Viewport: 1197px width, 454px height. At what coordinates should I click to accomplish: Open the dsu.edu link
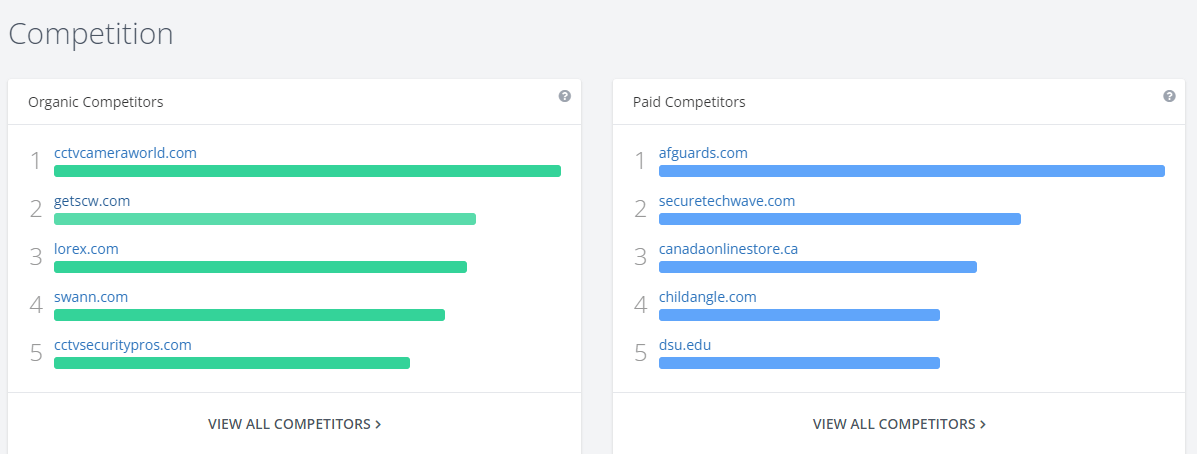coord(685,345)
